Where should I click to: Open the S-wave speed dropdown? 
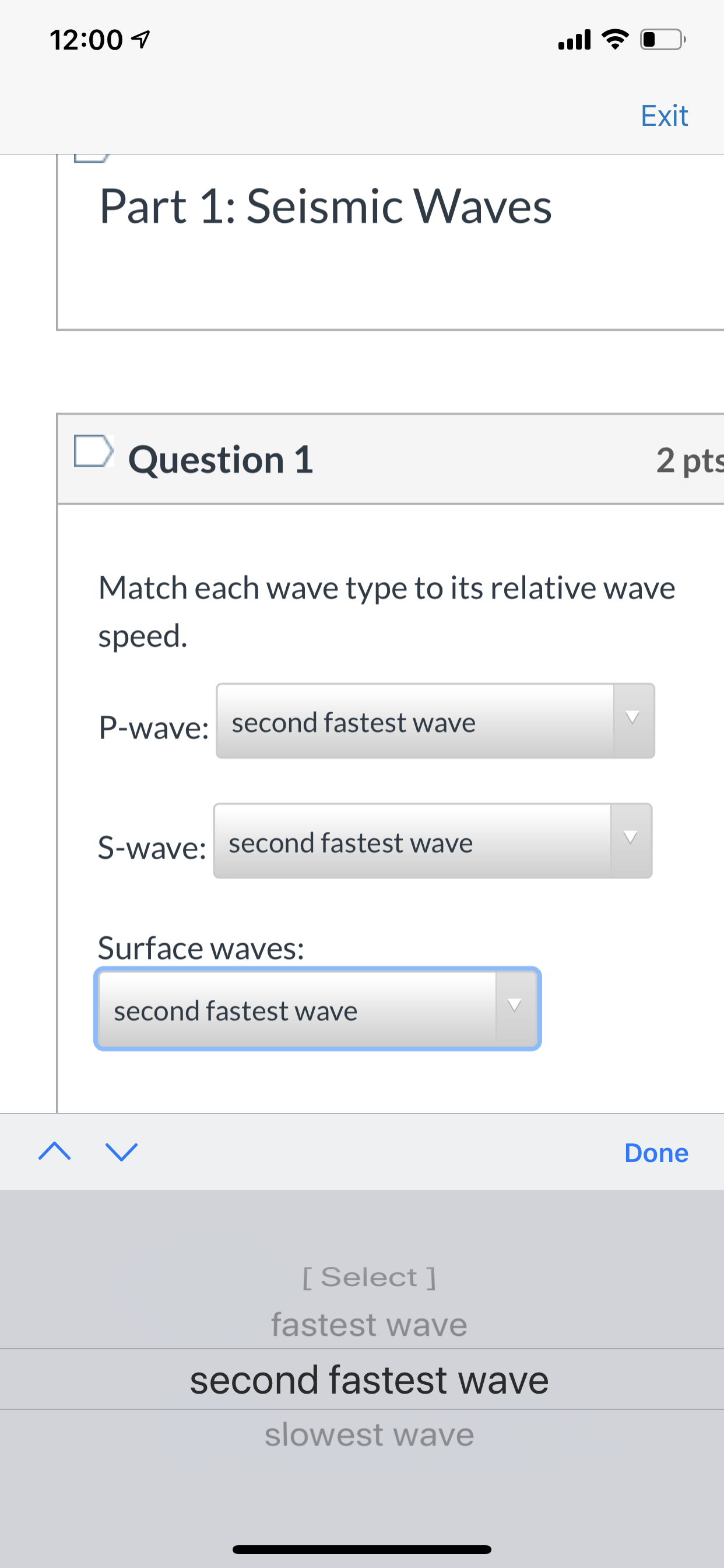[433, 841]
